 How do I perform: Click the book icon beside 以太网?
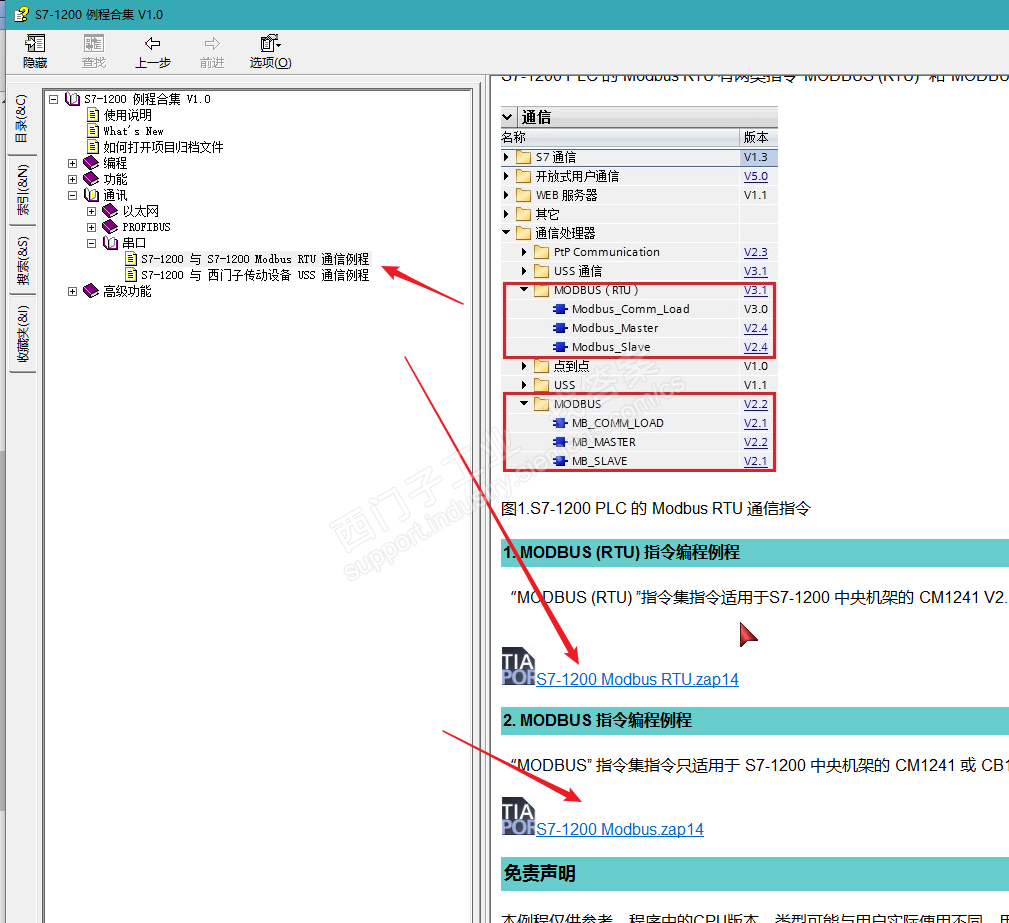(110, 211)
